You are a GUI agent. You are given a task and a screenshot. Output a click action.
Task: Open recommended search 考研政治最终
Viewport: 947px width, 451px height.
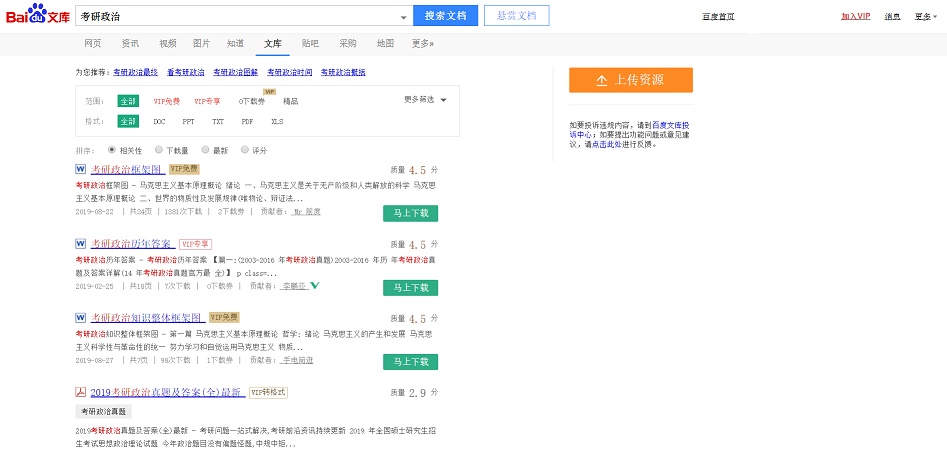pos(135,72)
